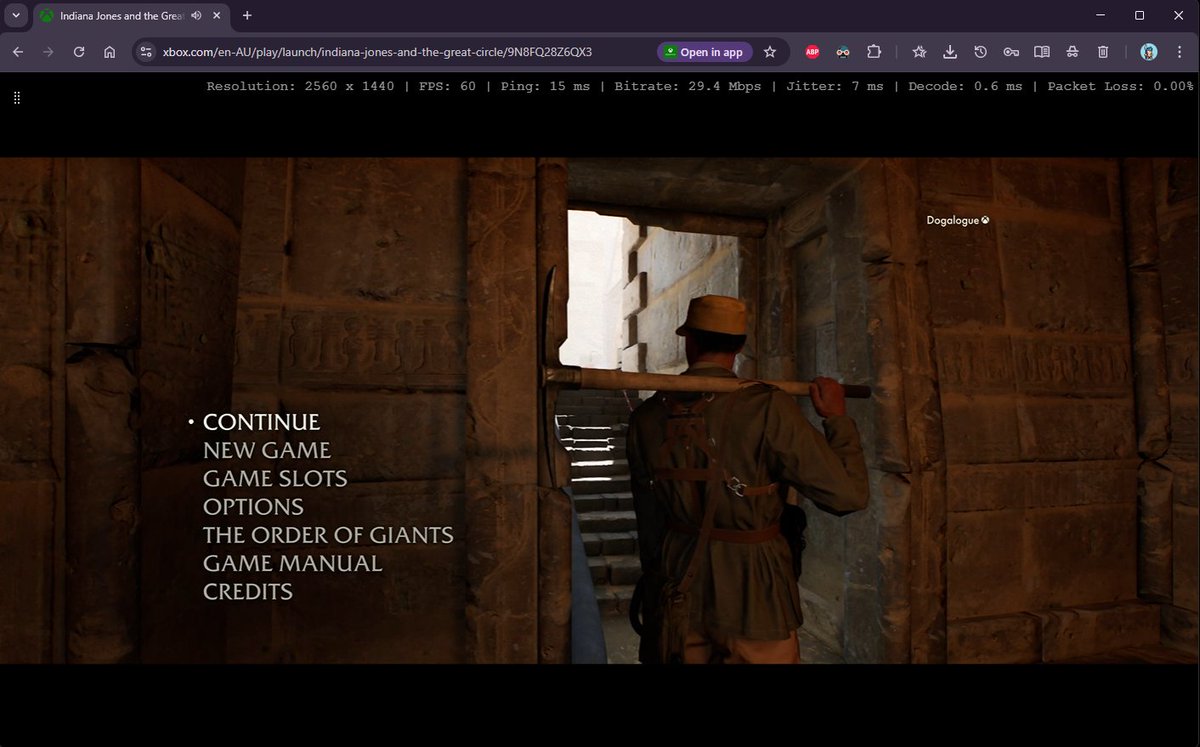1200x747 pixels.
Task: Open the OPTIONS menu entry
Action: [x=253, y=507]
